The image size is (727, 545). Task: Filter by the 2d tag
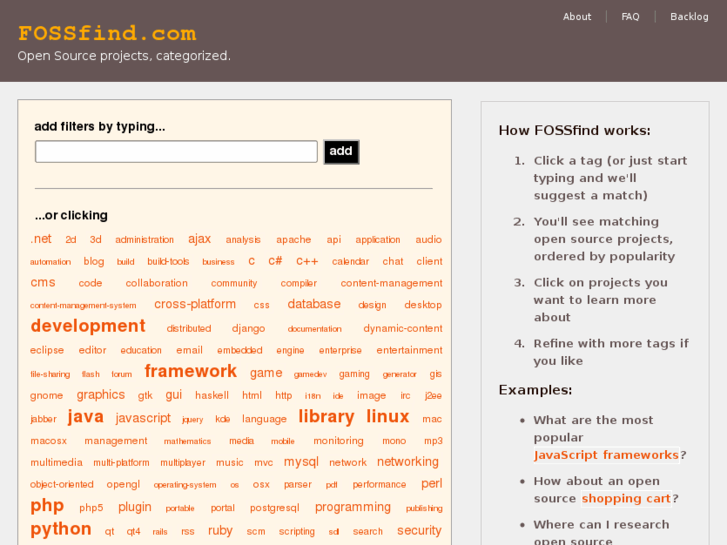coord(70,240)
